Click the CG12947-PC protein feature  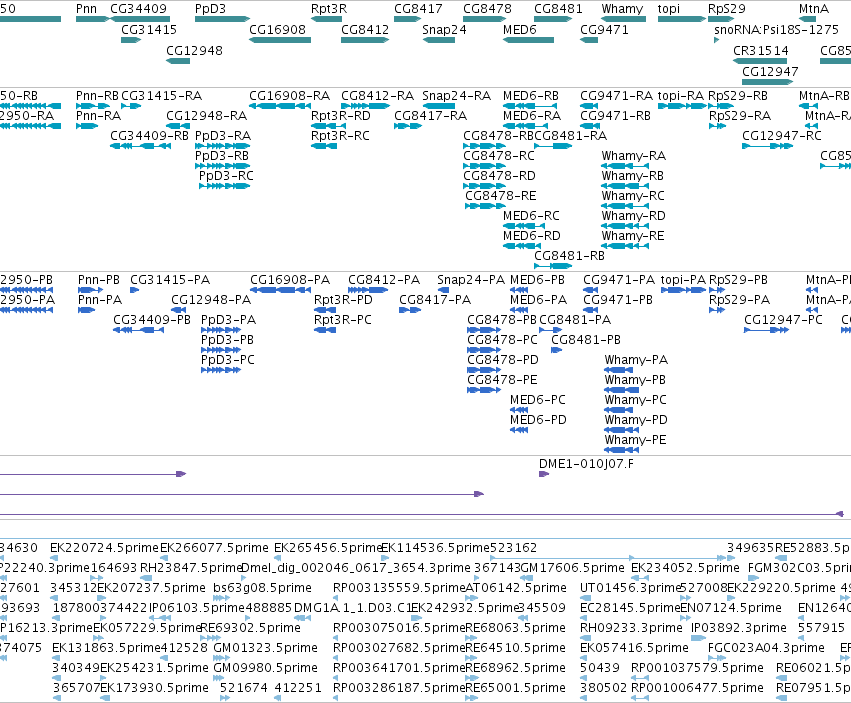coord(766,330)
